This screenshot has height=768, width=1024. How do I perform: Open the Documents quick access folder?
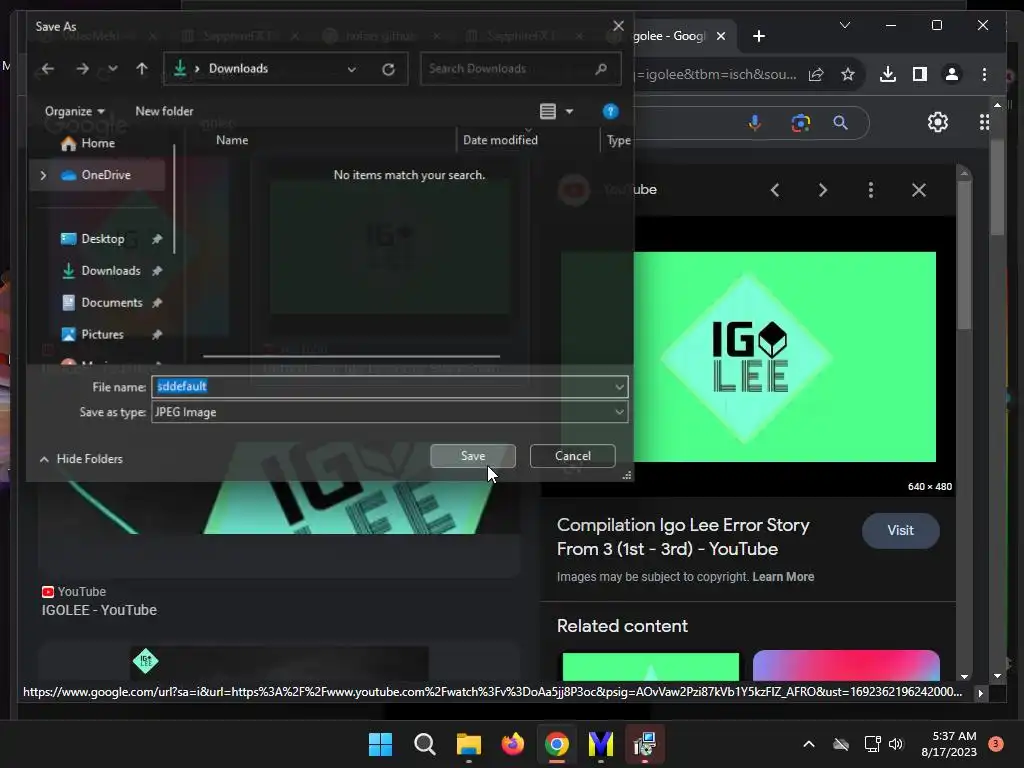tap(111, 303)
